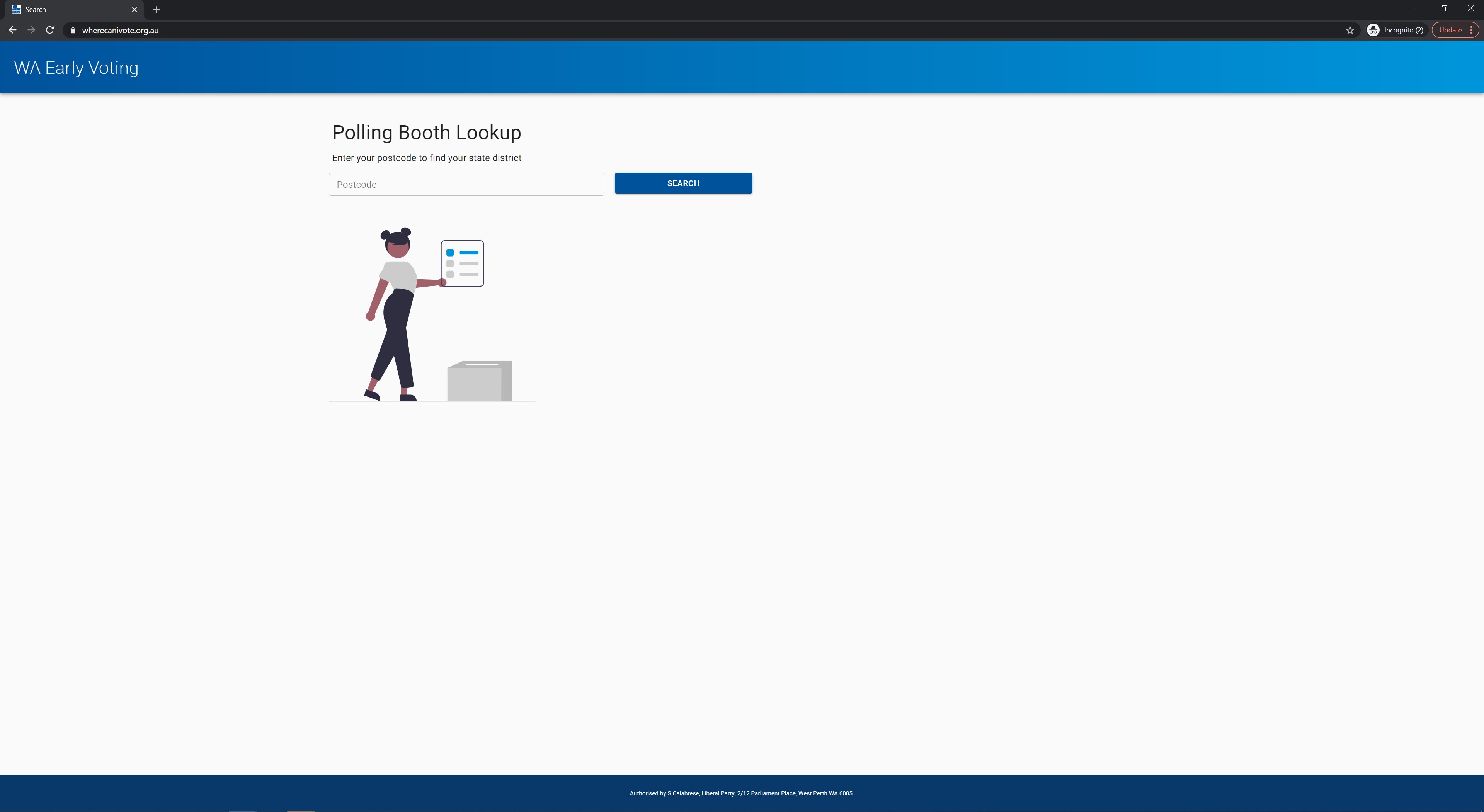Viewport: 1484px width, 812px height.
Task: Click into the Postcode input field
Action: pos(466,184)
